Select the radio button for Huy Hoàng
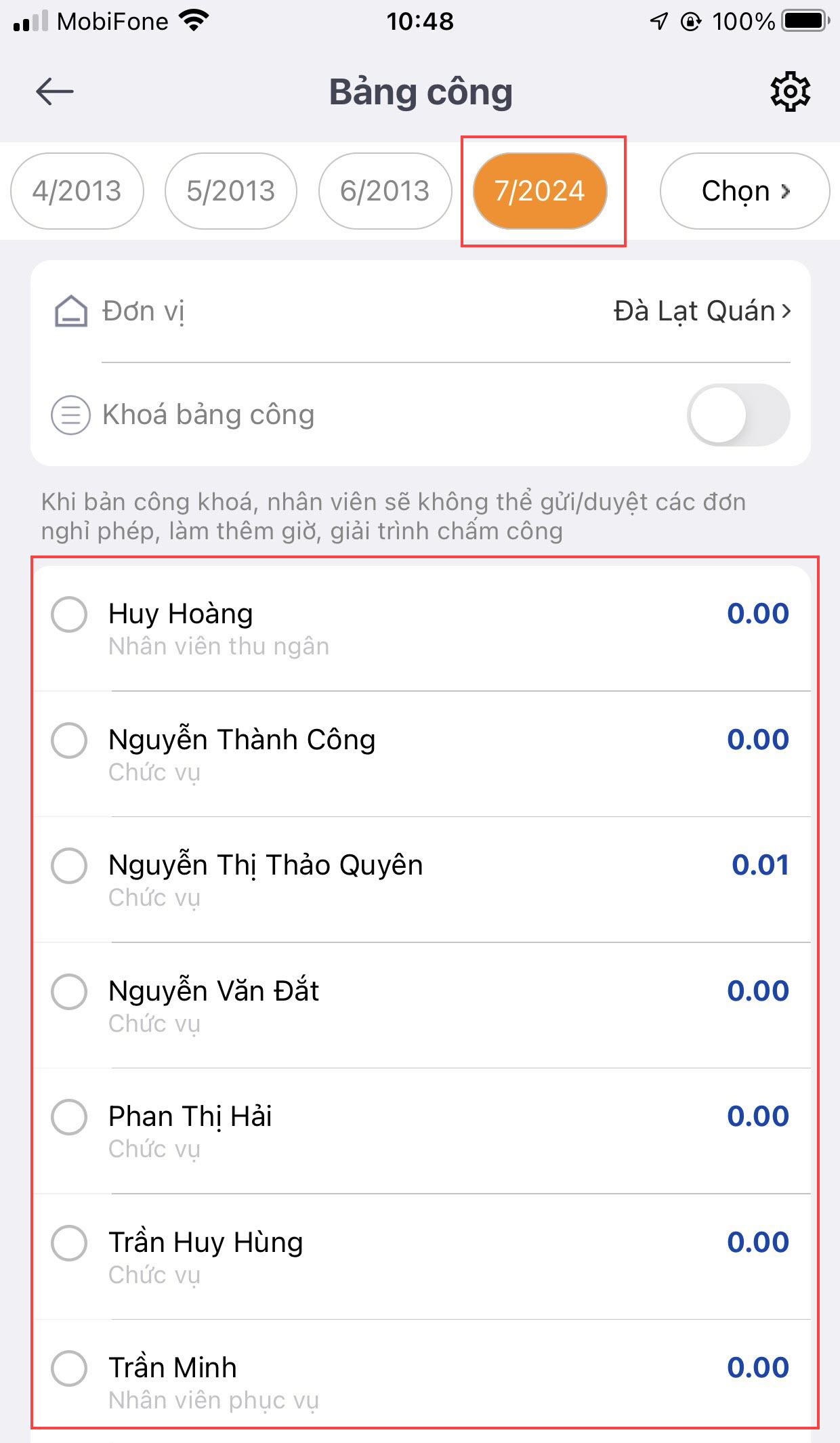The image size is (840, 1443). coord(69,614)
